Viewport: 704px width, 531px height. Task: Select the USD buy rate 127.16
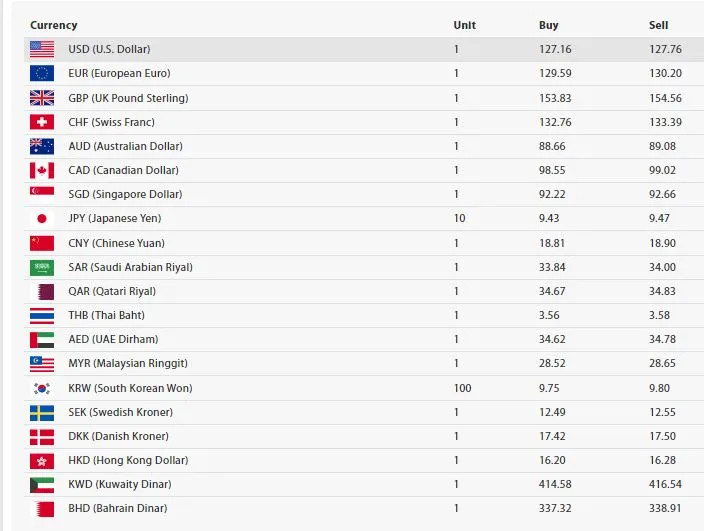click(x=555, y=49)
